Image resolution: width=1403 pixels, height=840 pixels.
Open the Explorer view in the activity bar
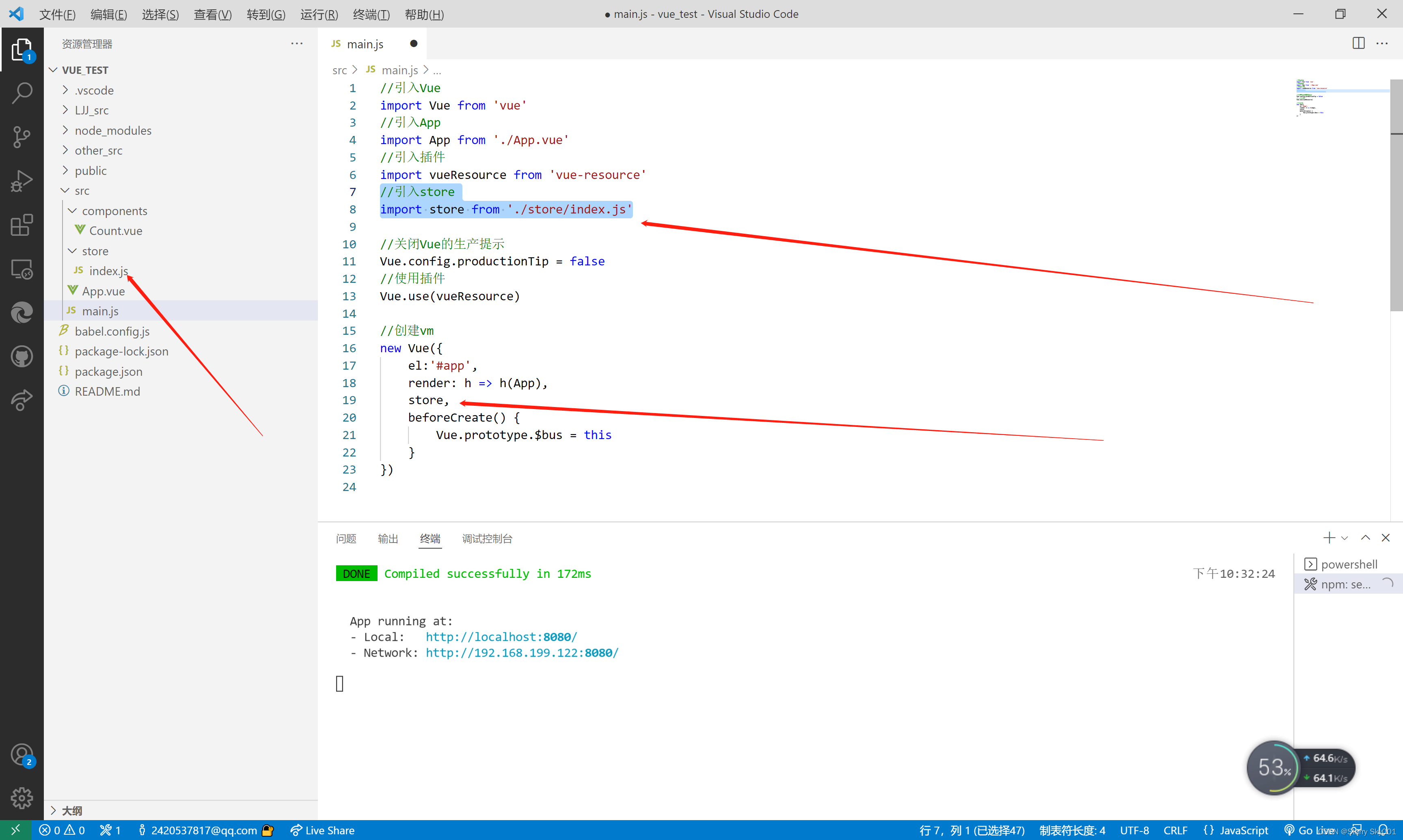pyautogui.click(x=22, y=50)
